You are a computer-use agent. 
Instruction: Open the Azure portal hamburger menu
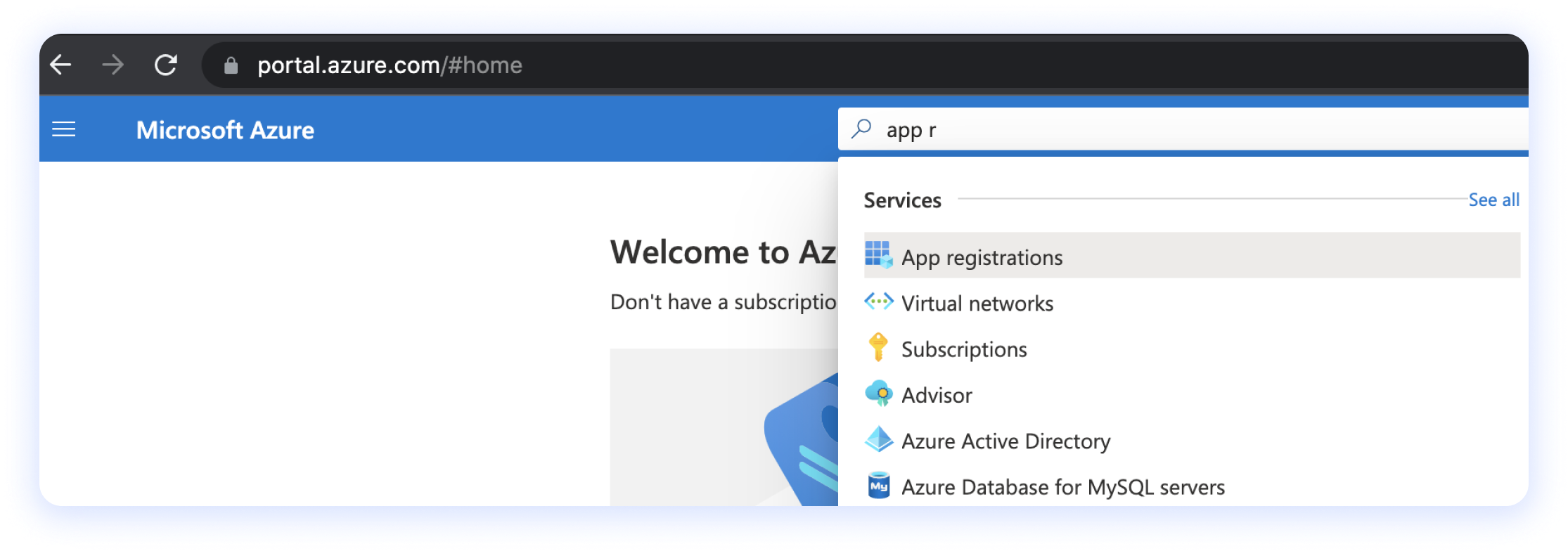point(64,129)
